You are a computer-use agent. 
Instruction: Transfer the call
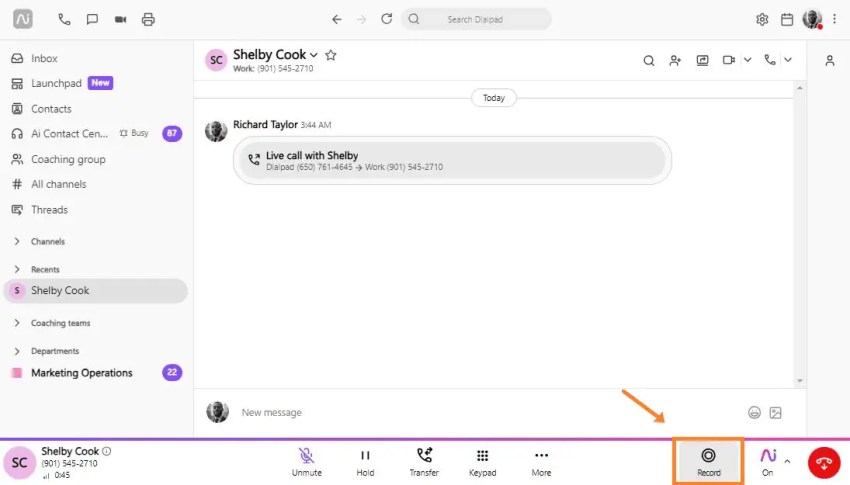[424, 462]
